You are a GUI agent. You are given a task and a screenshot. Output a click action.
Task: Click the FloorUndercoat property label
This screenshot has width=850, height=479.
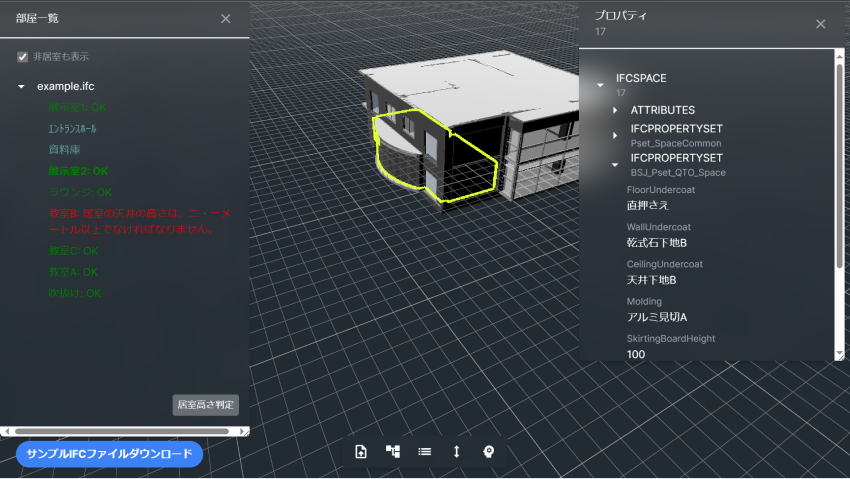[x=660, y=190]
